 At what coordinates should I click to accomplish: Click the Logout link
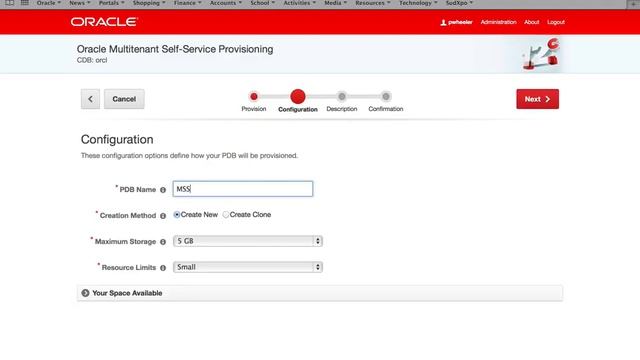click(x=556, y=22)
